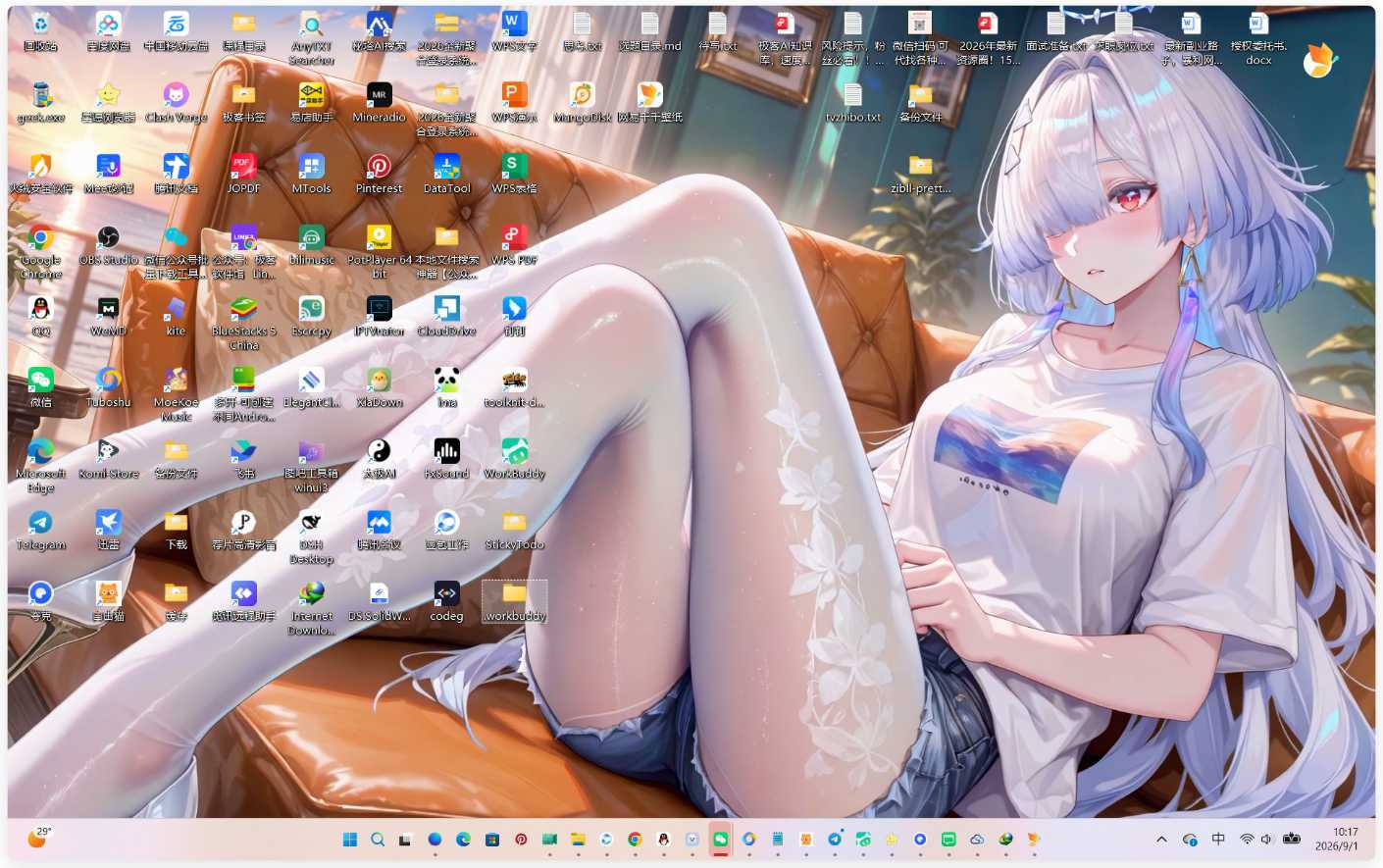This screenshot has height=868, width=1383.
Task: Open the WorkBuddy desktop app icon
Action: tap(514, 460)
